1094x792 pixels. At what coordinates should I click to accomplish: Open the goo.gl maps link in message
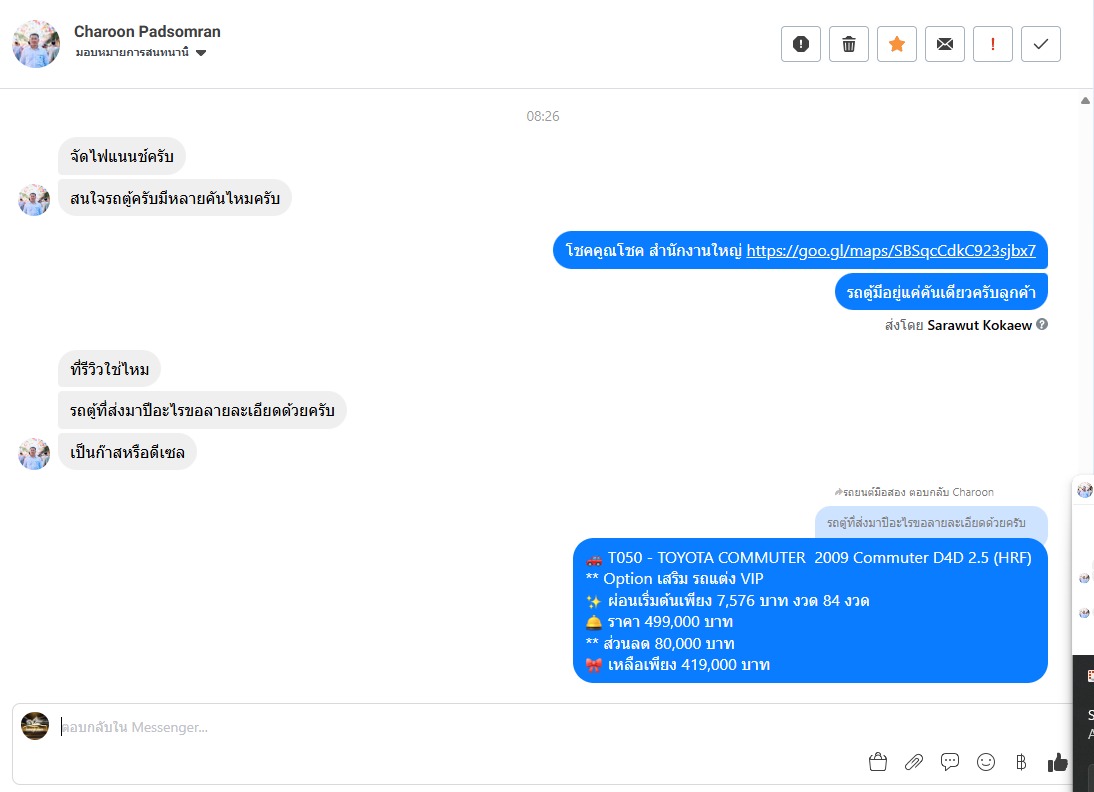point(891,251)
